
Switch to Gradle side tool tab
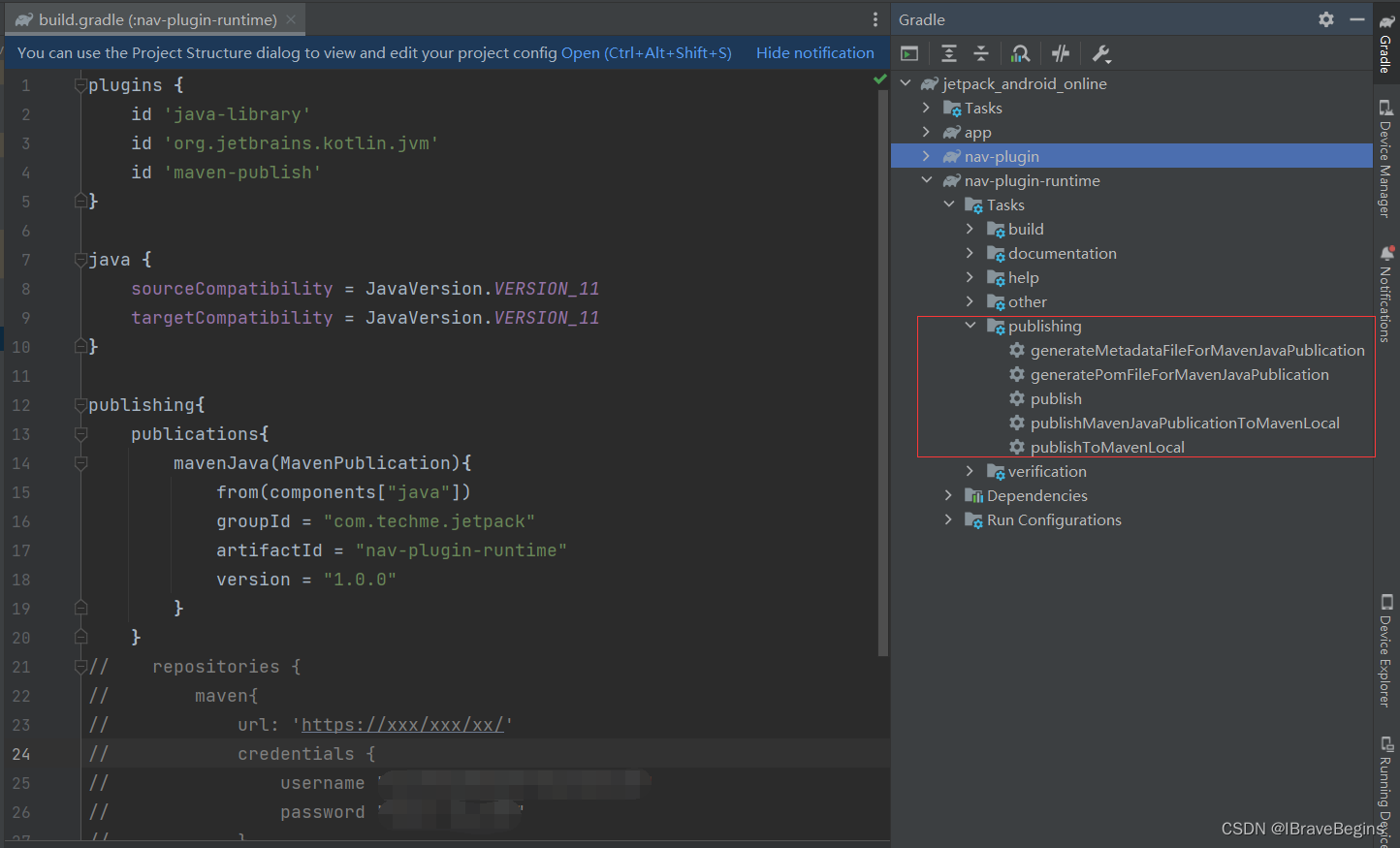1386,43
